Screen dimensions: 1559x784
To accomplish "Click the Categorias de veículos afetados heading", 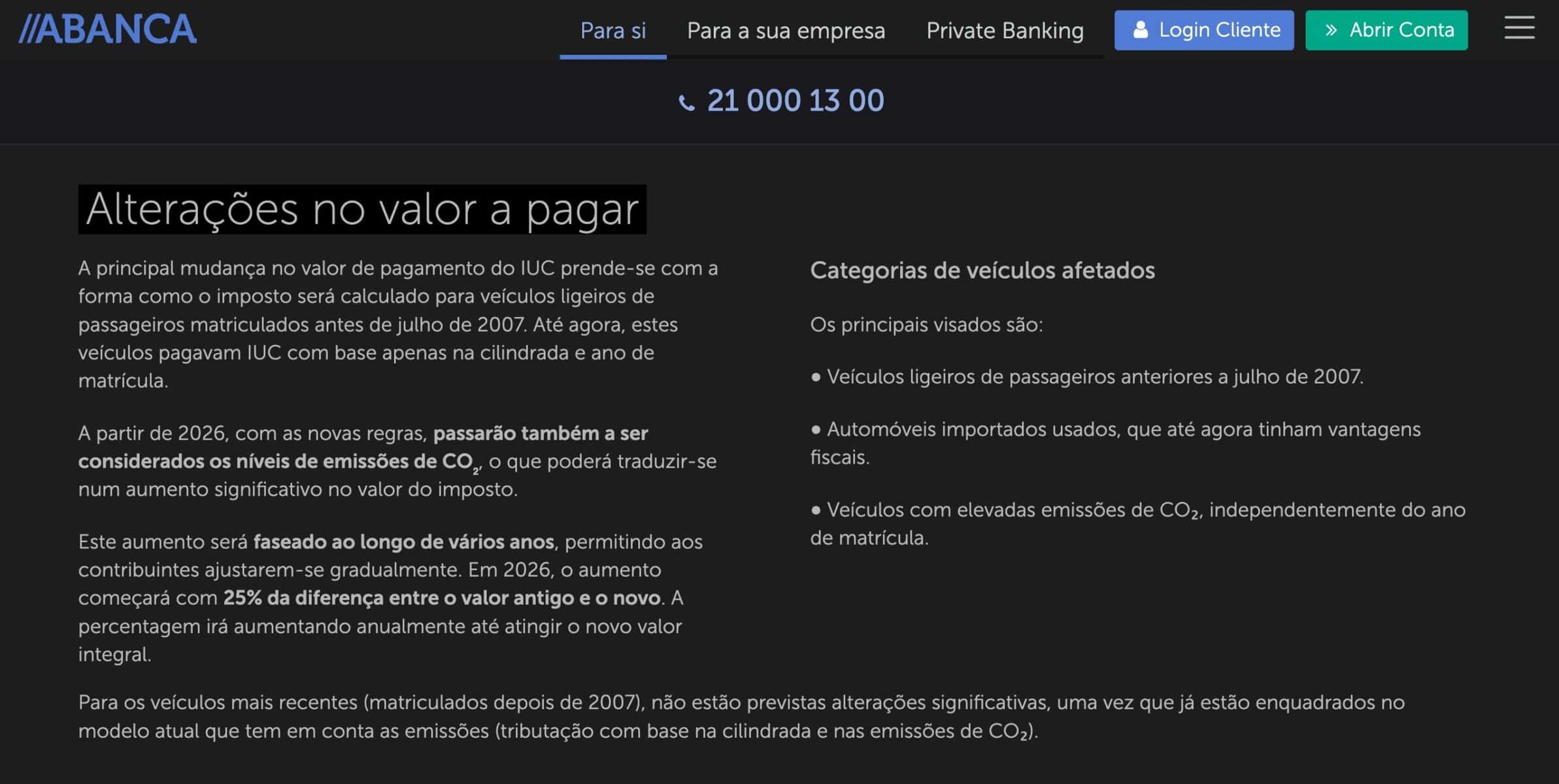I will [x=982, y=270].
